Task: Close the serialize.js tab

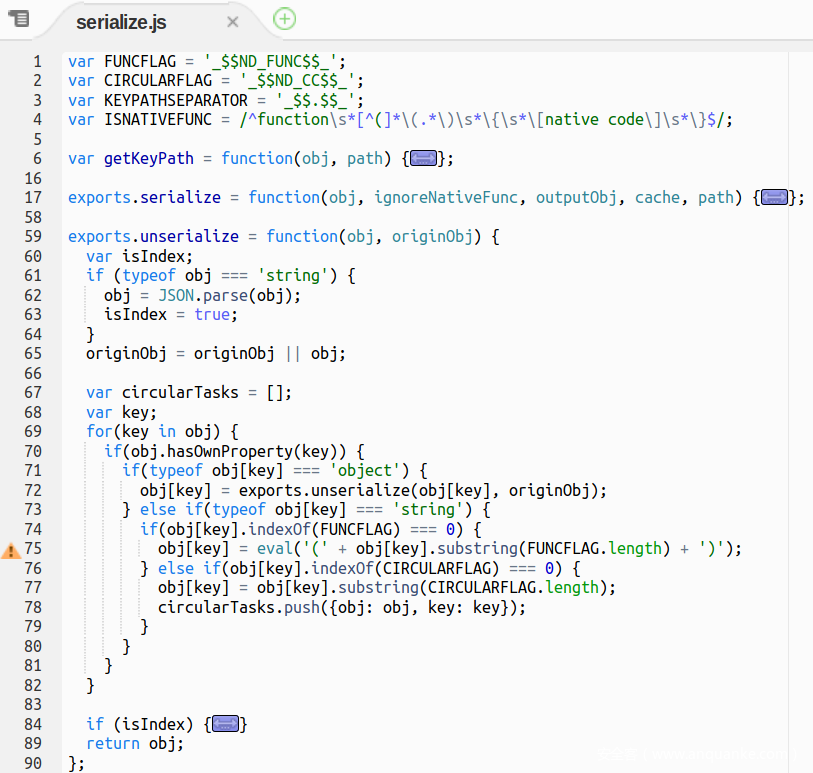Action: point(233,22)
